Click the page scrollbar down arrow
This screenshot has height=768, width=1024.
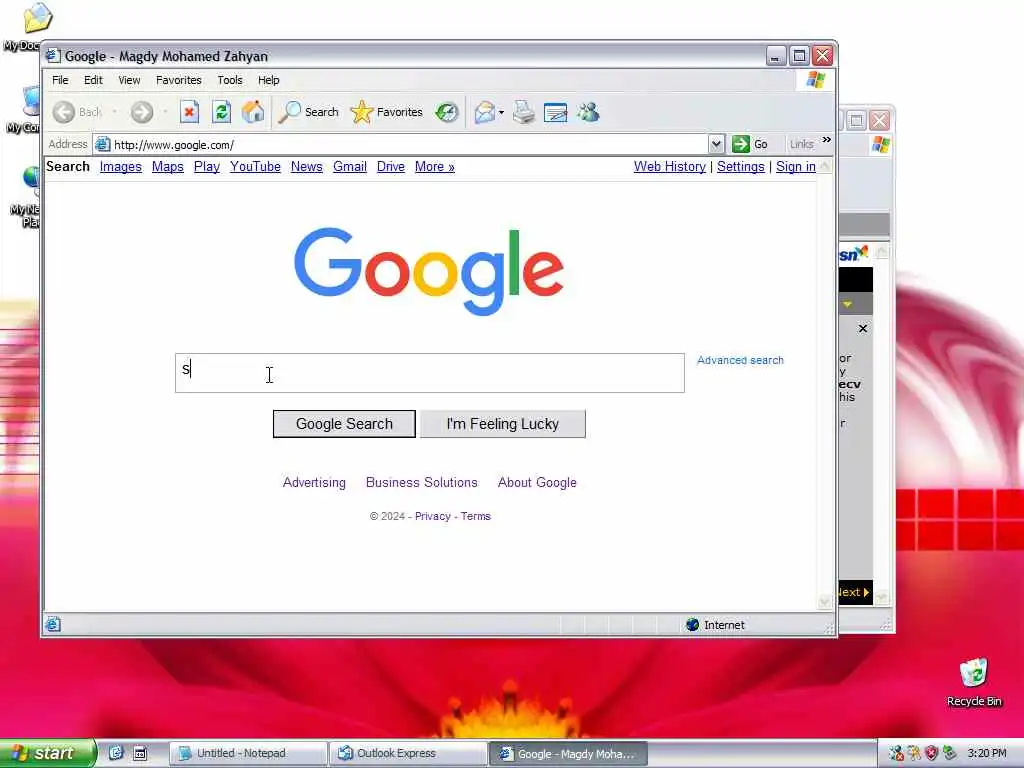825,601
